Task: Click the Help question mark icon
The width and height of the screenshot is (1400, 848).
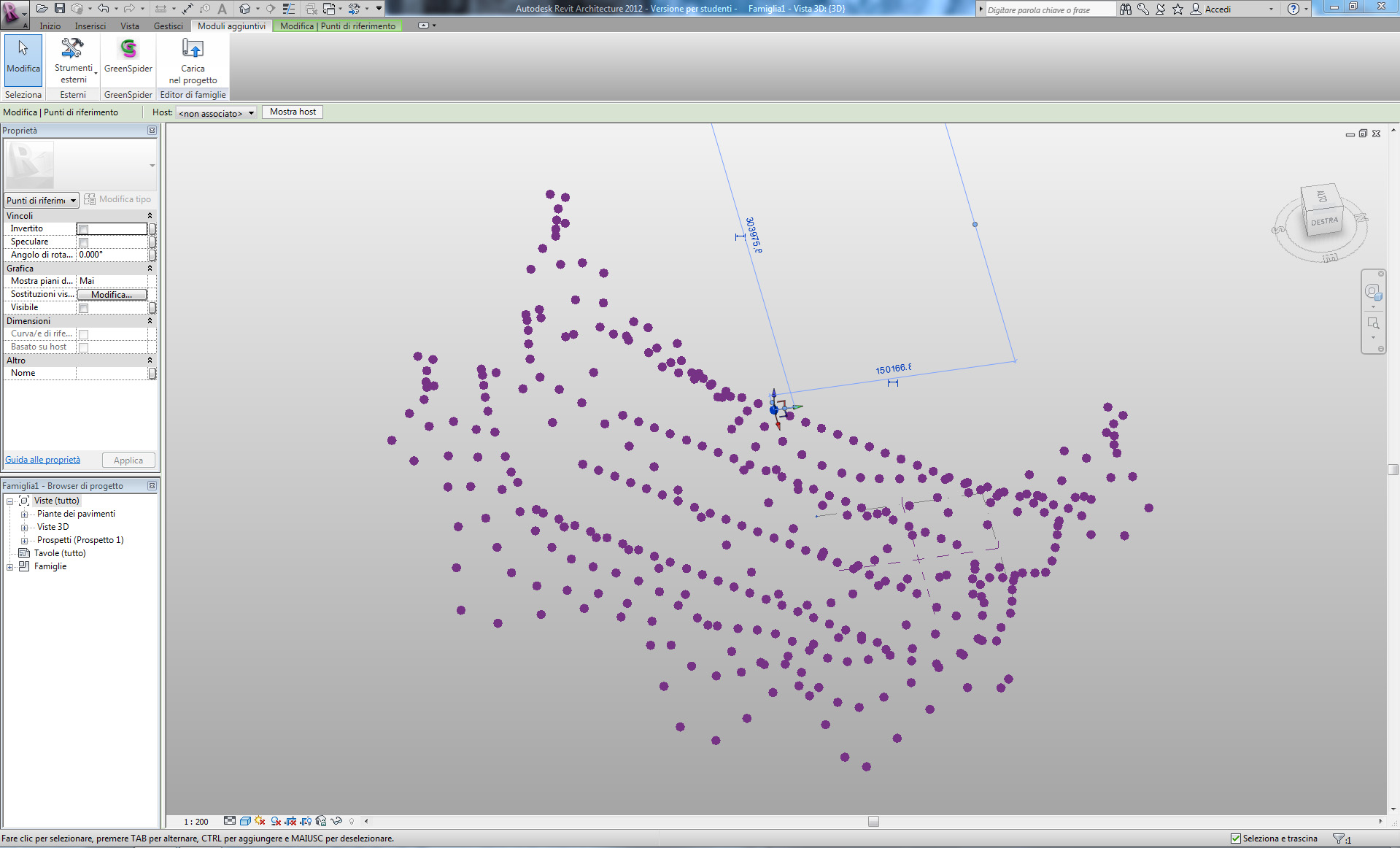Action: click(1293, 9)
